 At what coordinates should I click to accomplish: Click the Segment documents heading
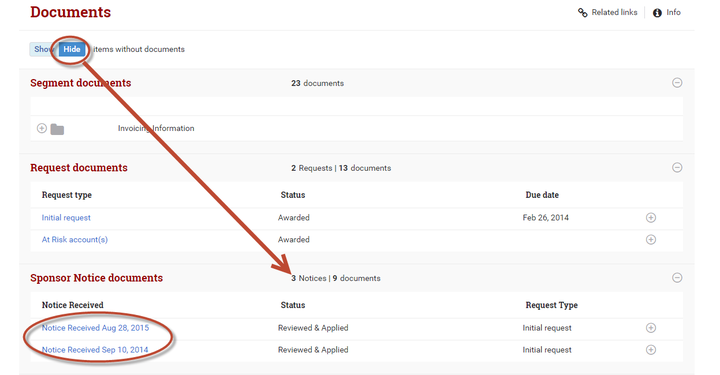pos(81,83)
